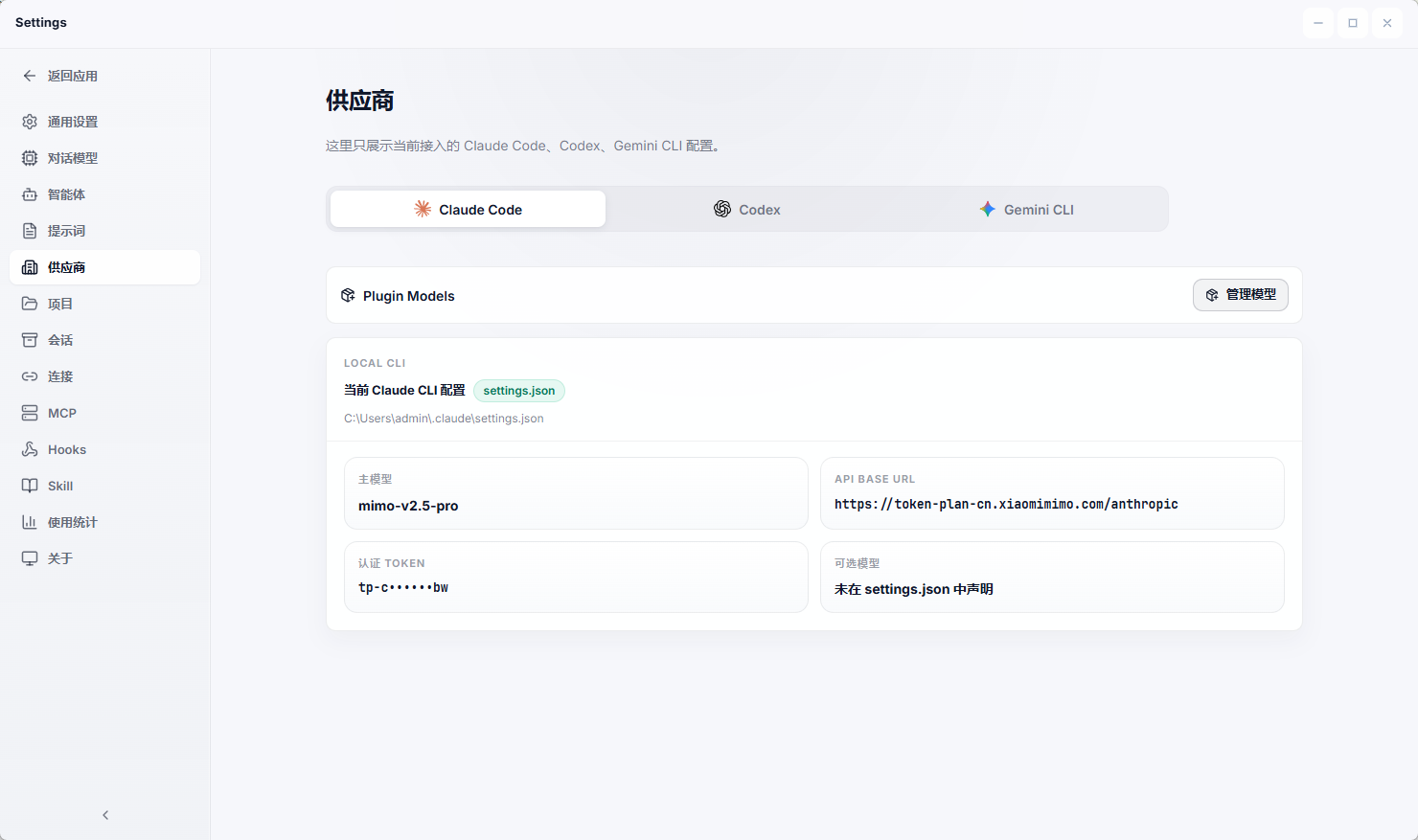Open 项目 in the sidebar
1418x840 pixels.
tap(104, 304)
